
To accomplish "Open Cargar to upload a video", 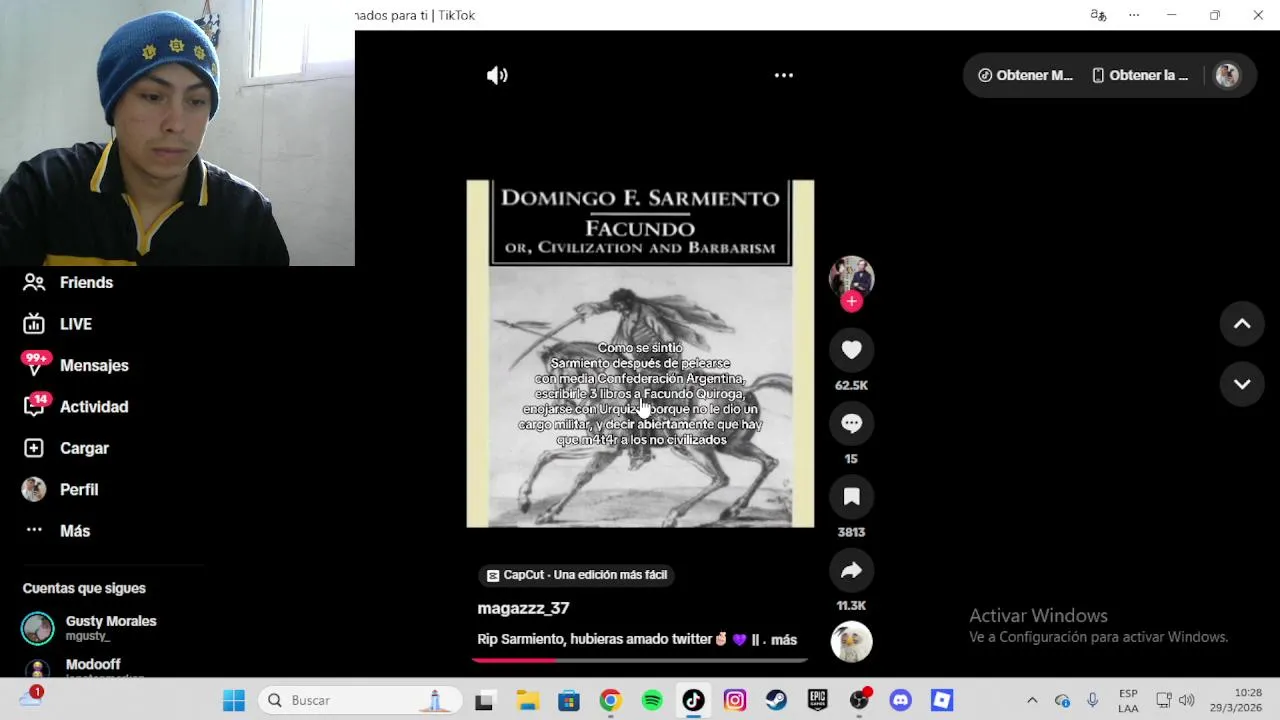I will (66, 448).
